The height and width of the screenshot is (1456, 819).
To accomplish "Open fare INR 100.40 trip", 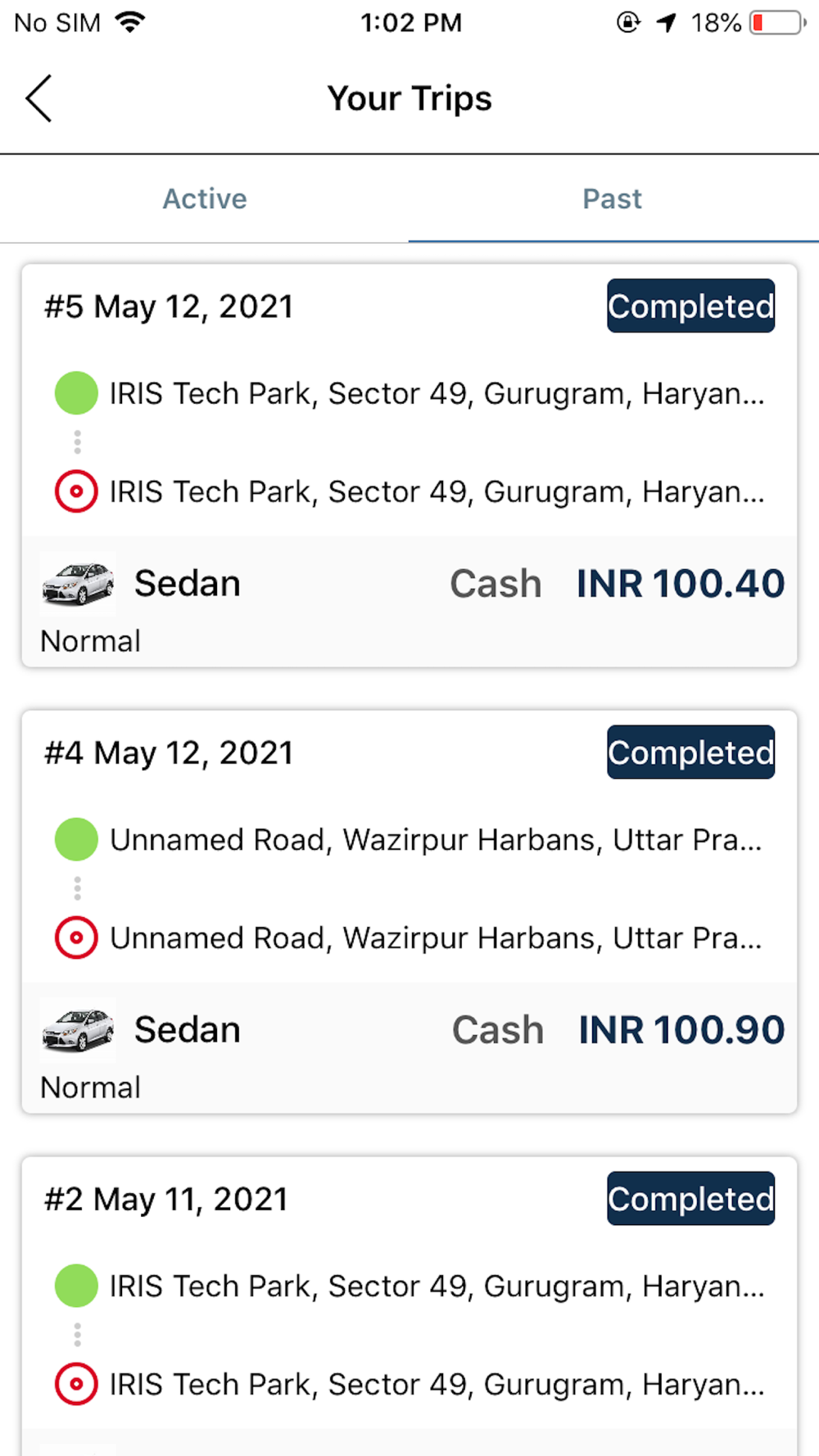I will point(680,584).
